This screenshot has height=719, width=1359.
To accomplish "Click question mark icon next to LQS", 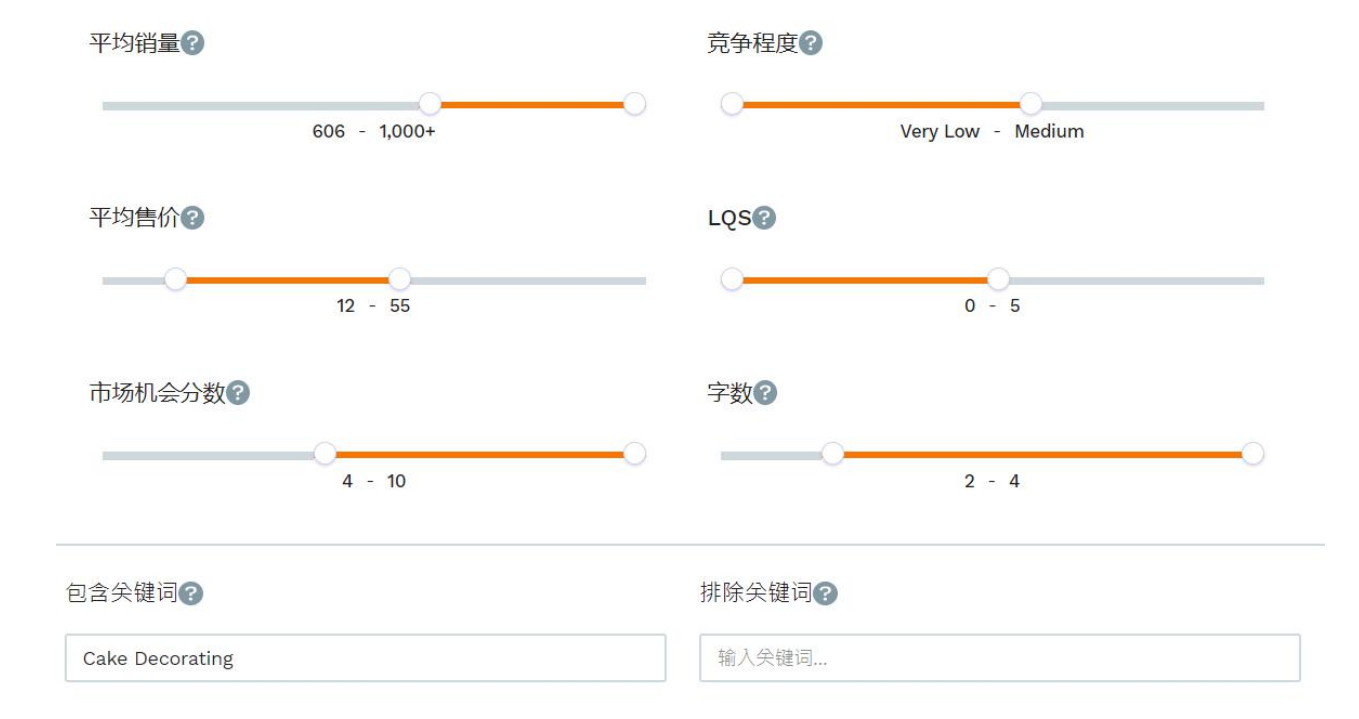I will (x=764, y=218).
